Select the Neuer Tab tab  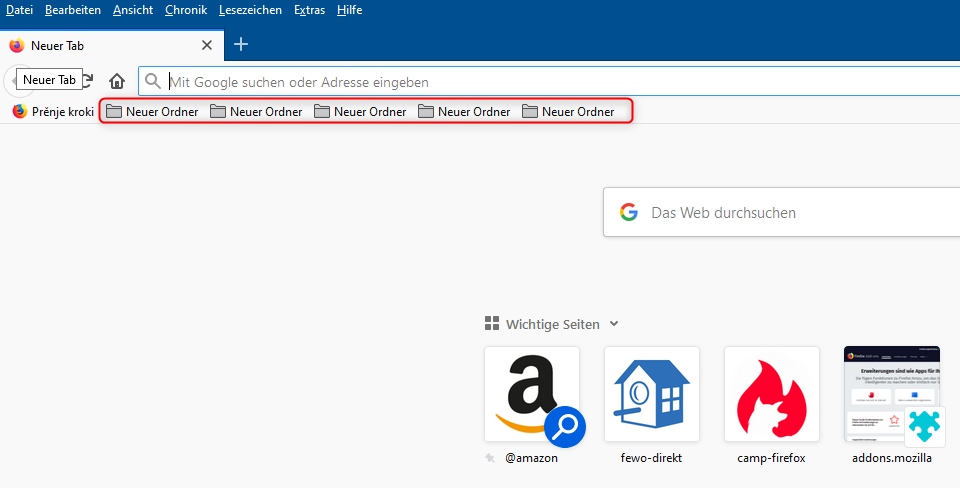click(100, 45)
